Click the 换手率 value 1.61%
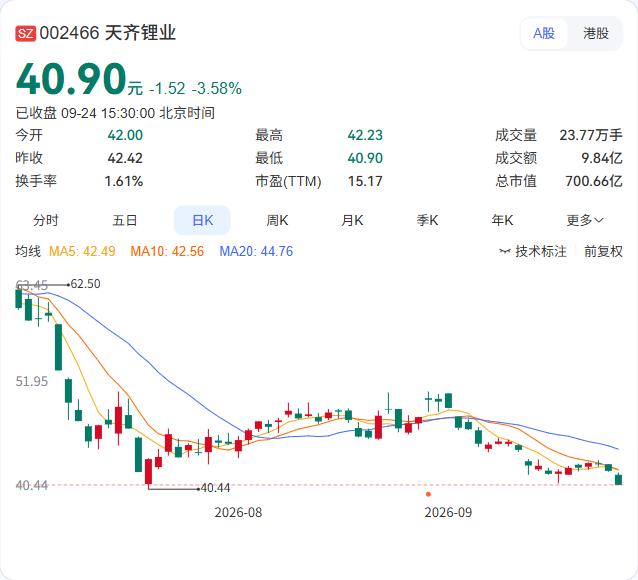 tap(124, 181)
